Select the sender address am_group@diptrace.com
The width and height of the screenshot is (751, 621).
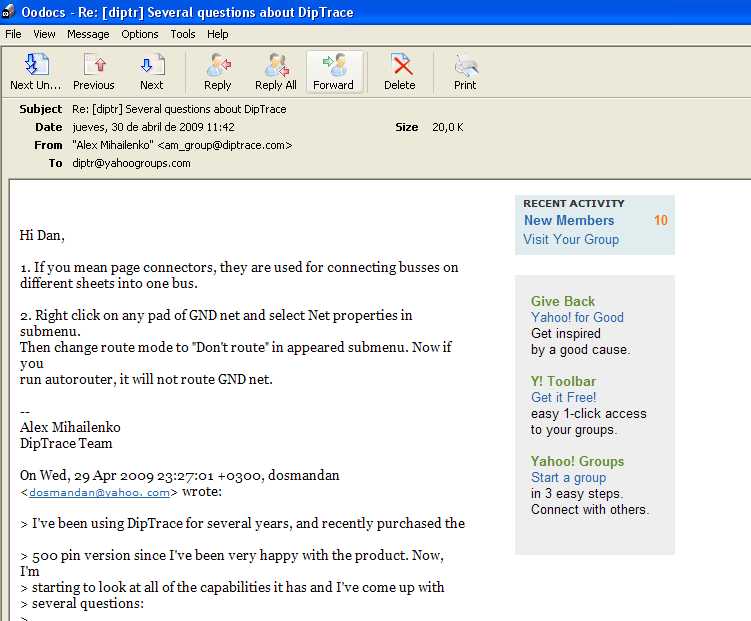pos(225,145)
